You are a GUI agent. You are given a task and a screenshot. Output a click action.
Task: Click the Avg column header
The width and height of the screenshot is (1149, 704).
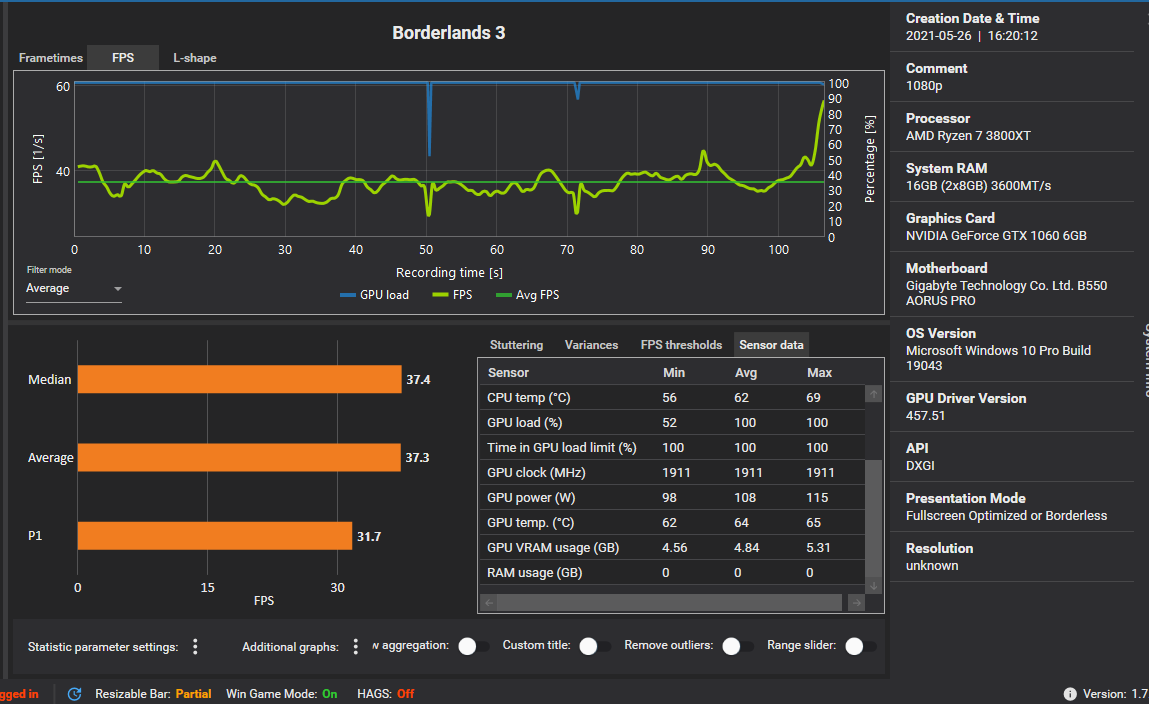746,373
